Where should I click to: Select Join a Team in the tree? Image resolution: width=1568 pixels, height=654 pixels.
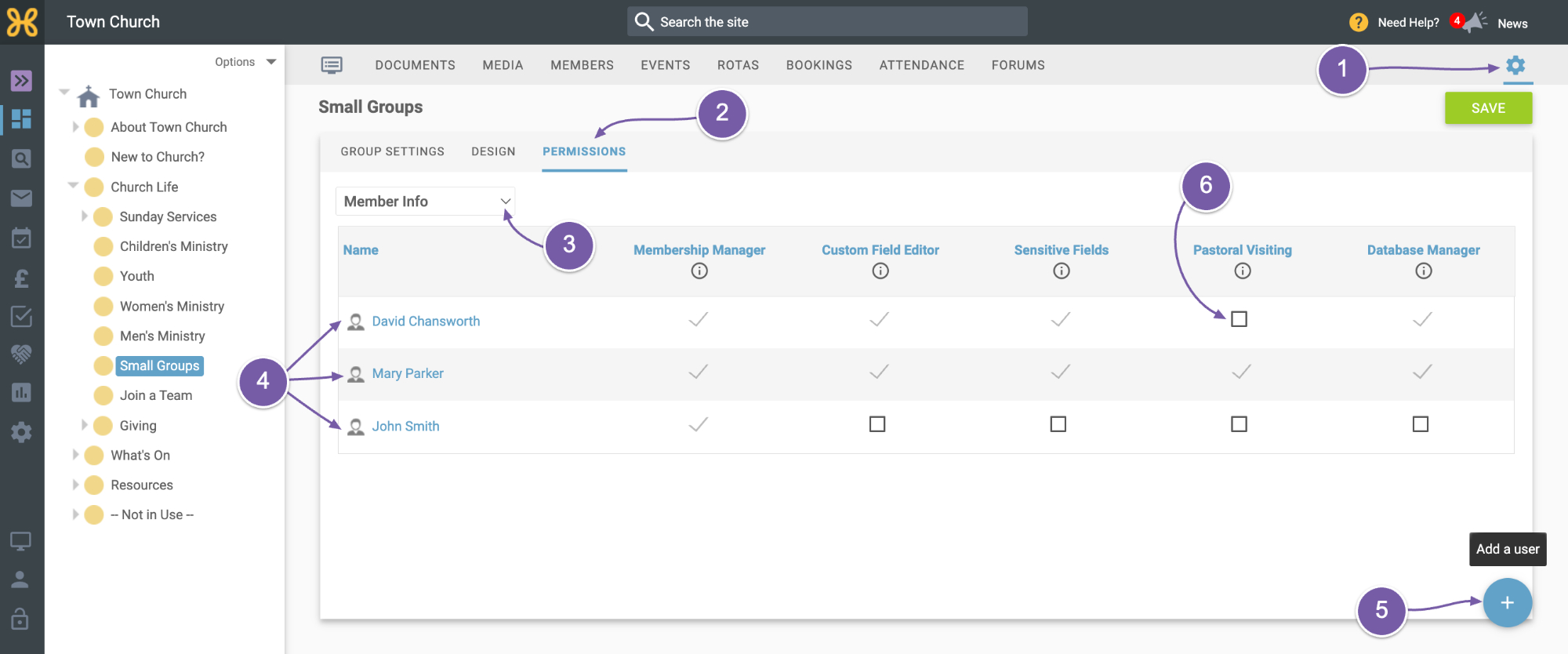tap(156, 396)
